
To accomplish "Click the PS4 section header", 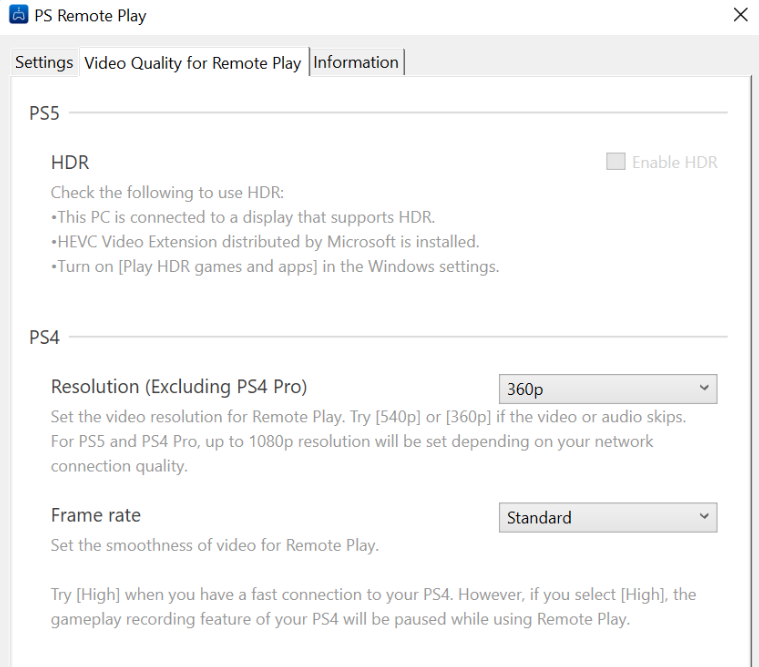I will pos(44,337).
